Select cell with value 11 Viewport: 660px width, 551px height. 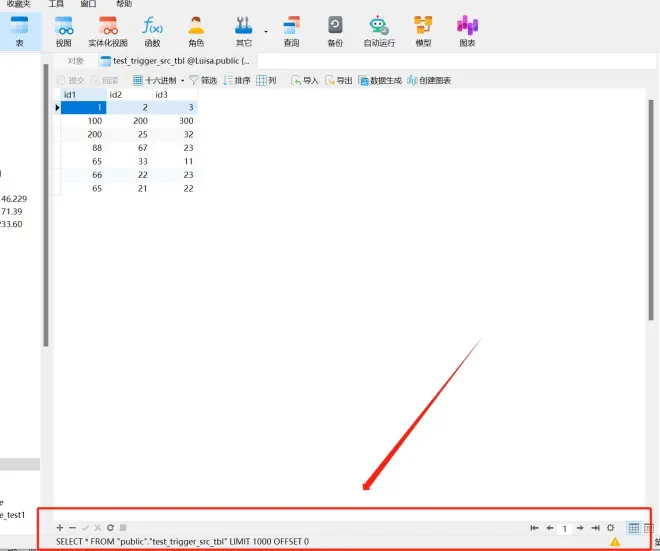click(175, 161)
